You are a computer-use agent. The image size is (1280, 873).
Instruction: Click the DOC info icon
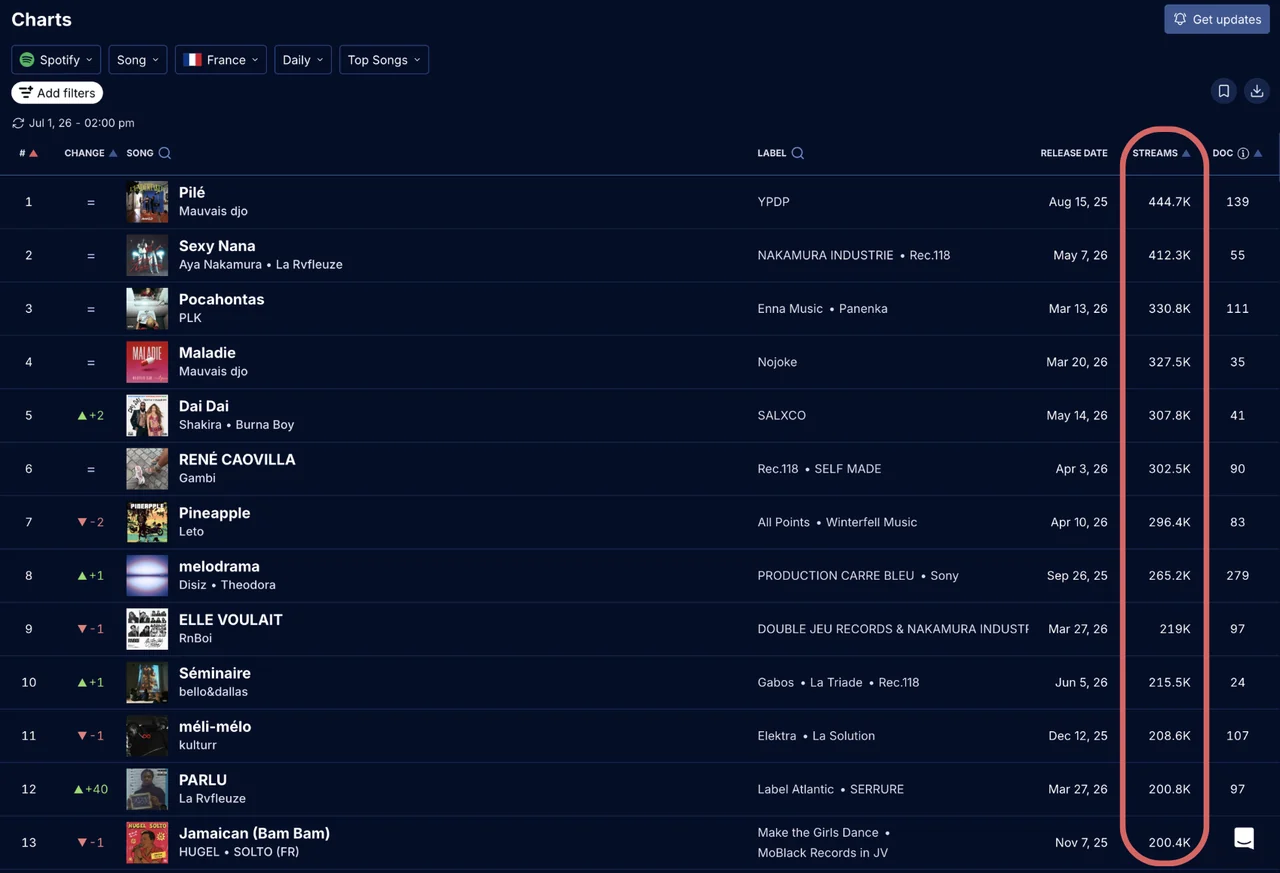pos(1243,153)
